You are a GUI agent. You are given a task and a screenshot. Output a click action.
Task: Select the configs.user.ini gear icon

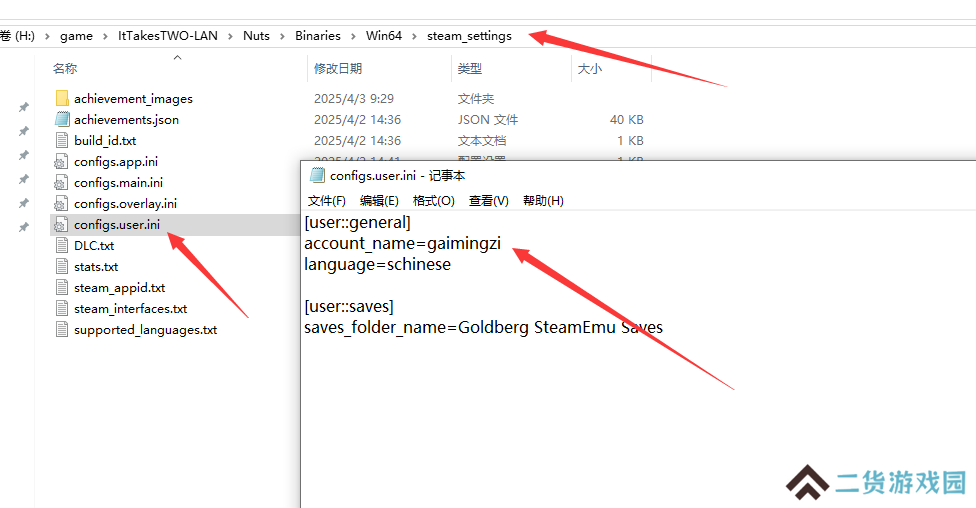tap(60, 224)
